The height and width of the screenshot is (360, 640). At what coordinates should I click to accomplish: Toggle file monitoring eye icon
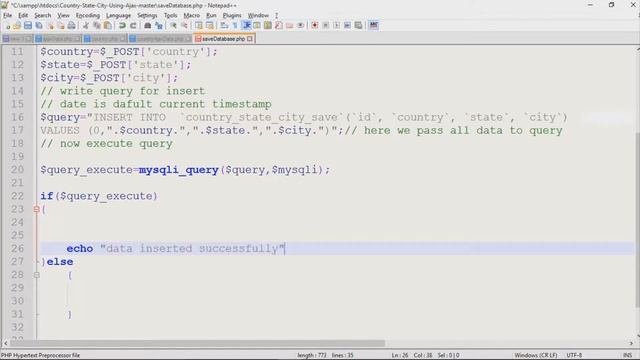(300, 25)
